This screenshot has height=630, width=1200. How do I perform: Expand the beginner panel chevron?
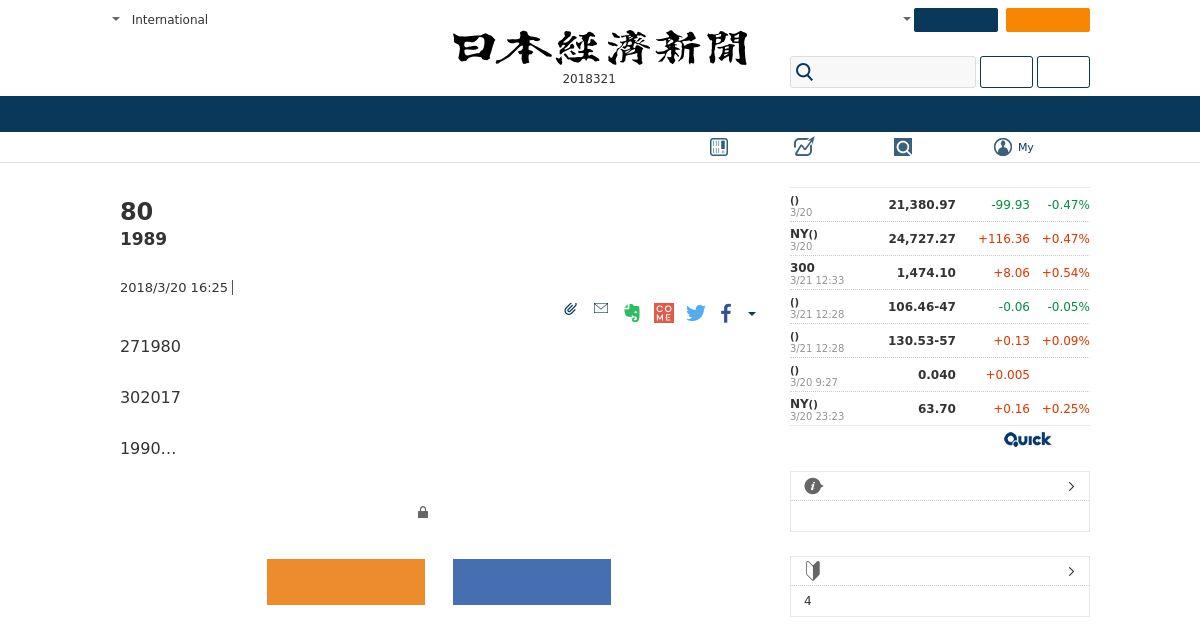click(x=1071, y=571)
